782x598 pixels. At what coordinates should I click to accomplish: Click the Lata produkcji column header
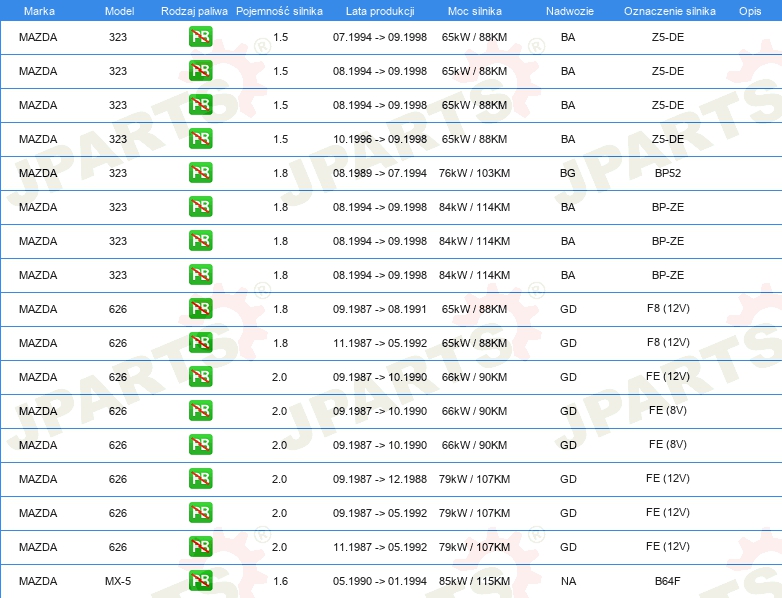tap(380, 11)
